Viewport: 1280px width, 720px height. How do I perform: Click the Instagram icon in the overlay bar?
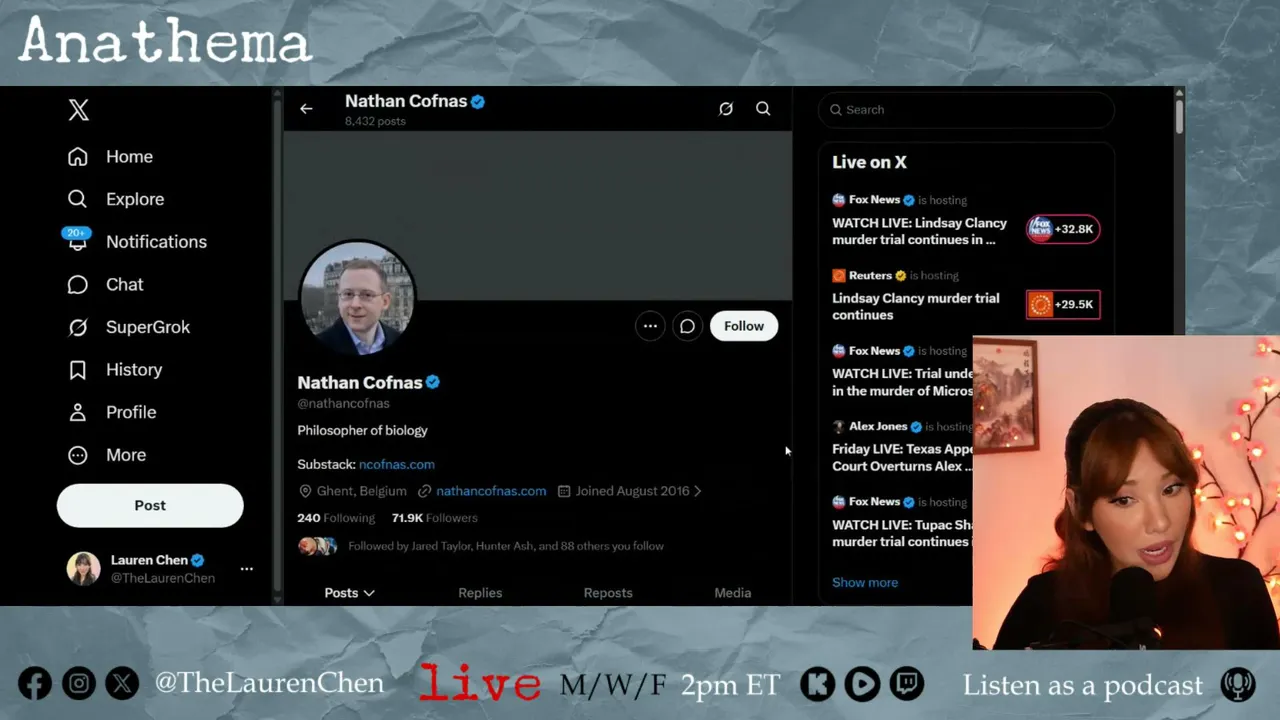click(79, 684)
